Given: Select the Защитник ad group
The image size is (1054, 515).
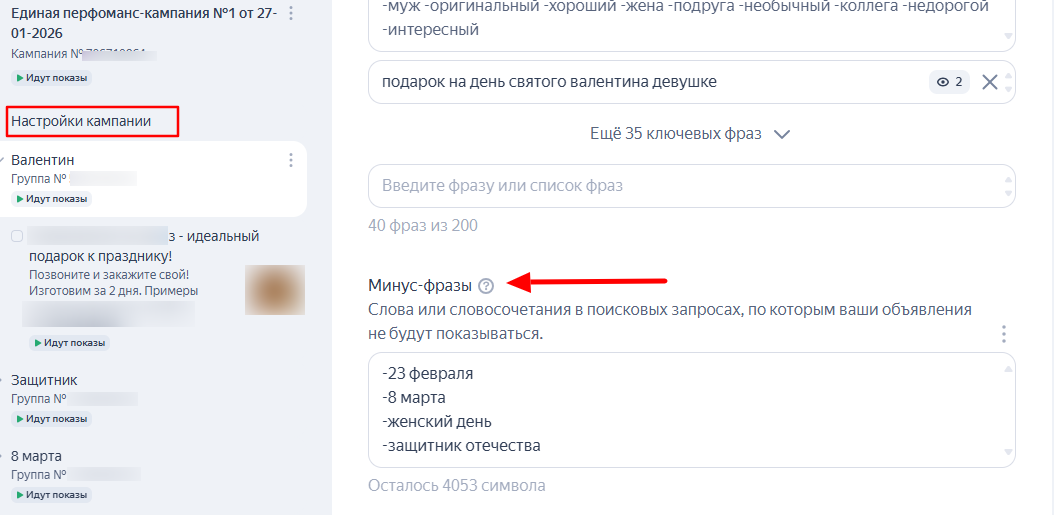Looking at the screenshot, I should [44, 380].
